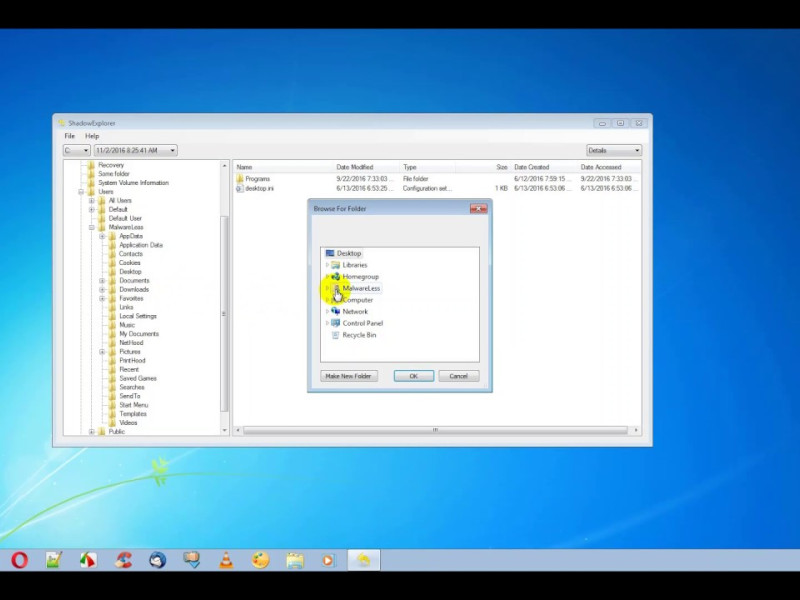The height and width of the screenshot is (600, 800).
Task: Select the Desktop folder in left tree
Action: tap(131, 271)
